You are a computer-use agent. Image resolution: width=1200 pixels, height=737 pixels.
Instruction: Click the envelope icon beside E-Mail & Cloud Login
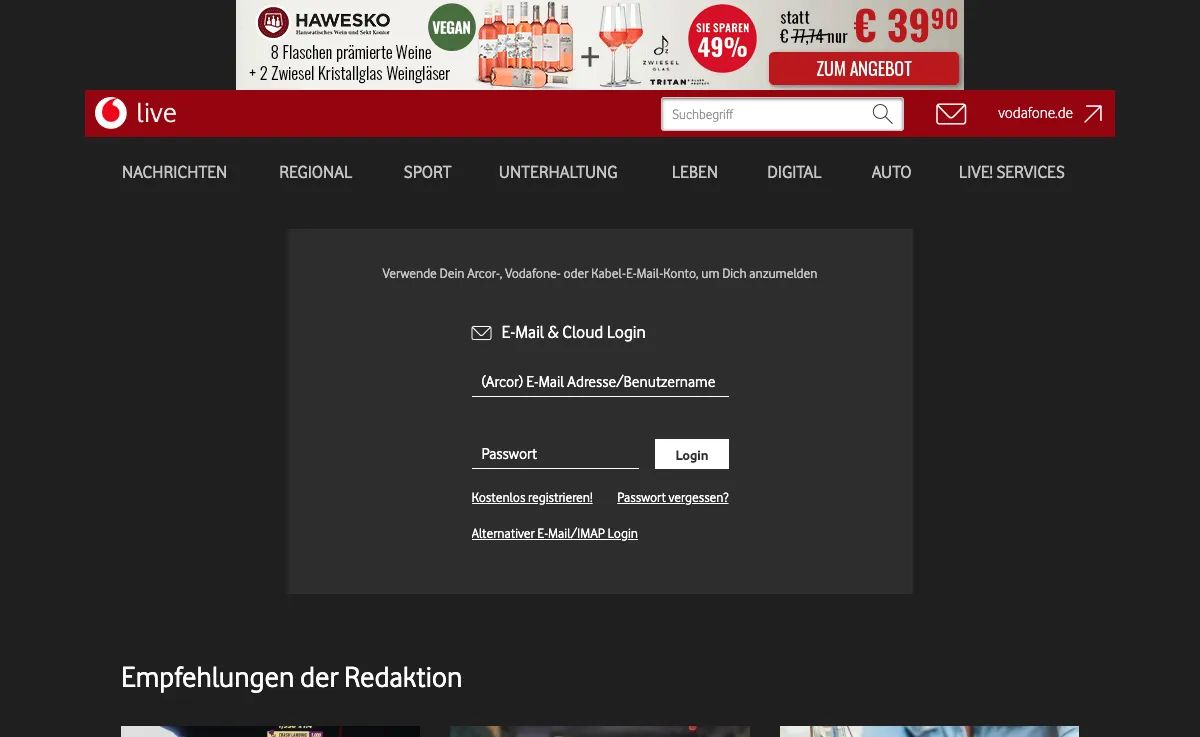[x=481, y=333]
